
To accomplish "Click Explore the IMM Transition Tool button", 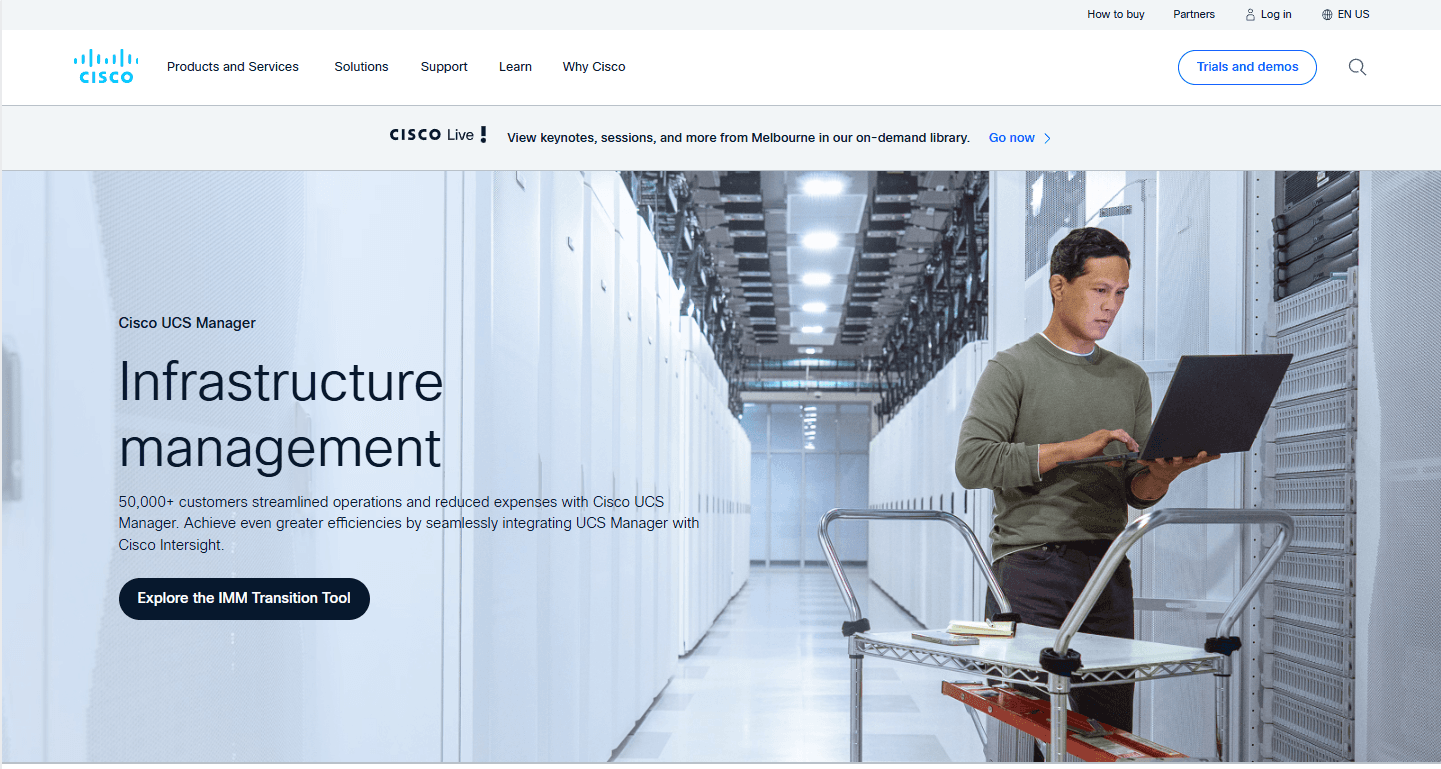I will coord(244,598).
